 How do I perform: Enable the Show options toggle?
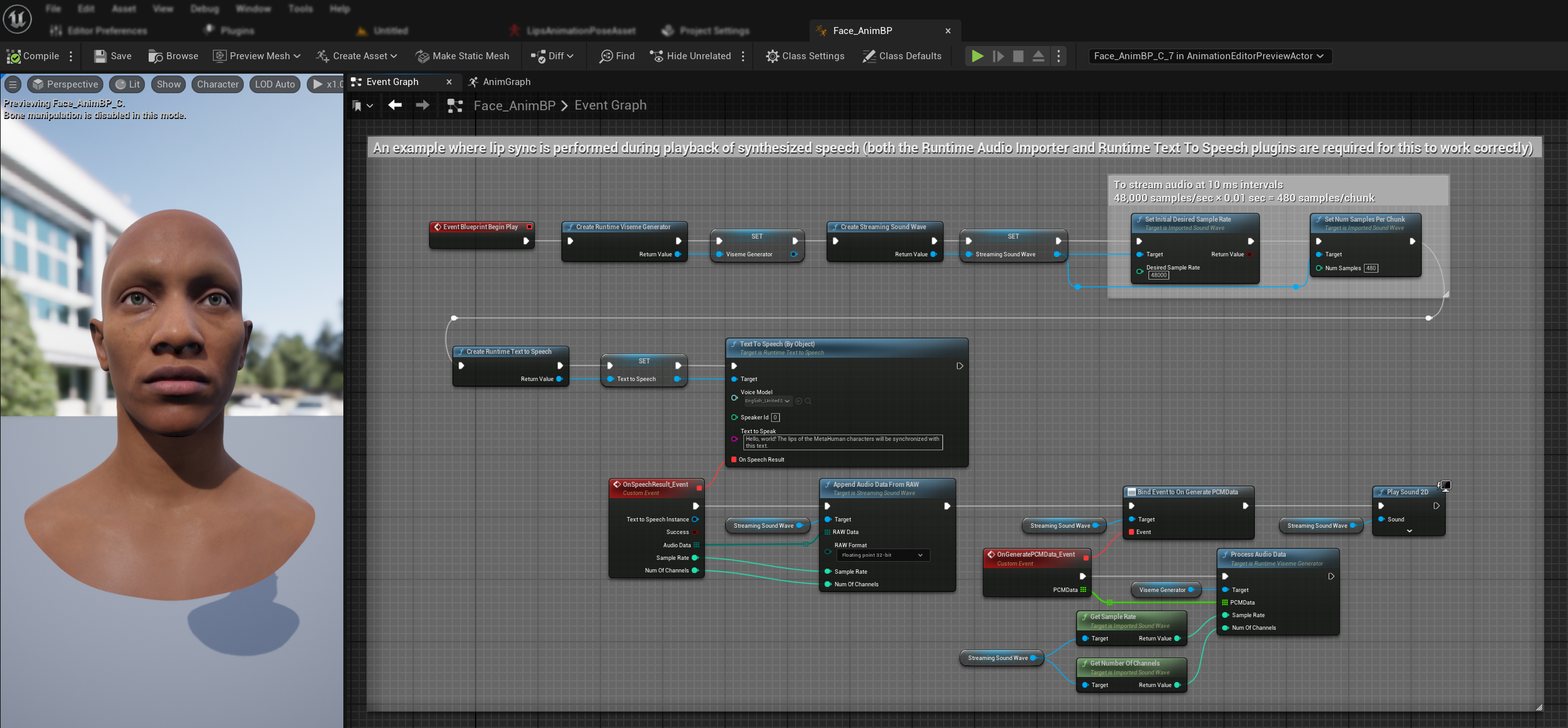[x=168, y=84]
